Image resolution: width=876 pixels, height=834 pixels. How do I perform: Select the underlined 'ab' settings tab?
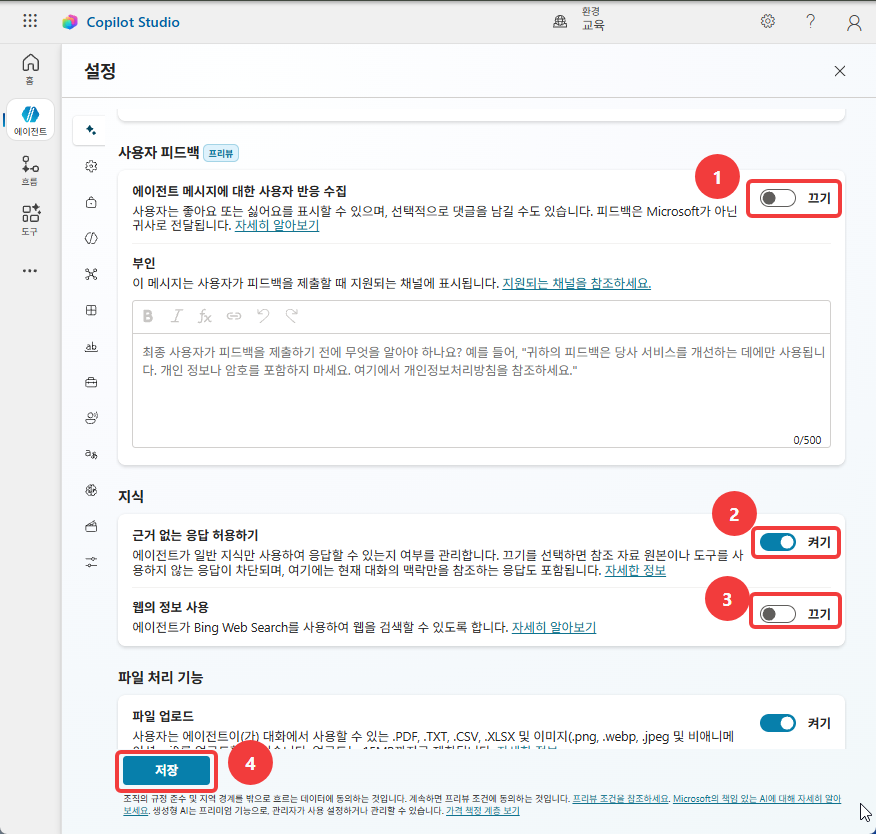(x=91, y=347)
